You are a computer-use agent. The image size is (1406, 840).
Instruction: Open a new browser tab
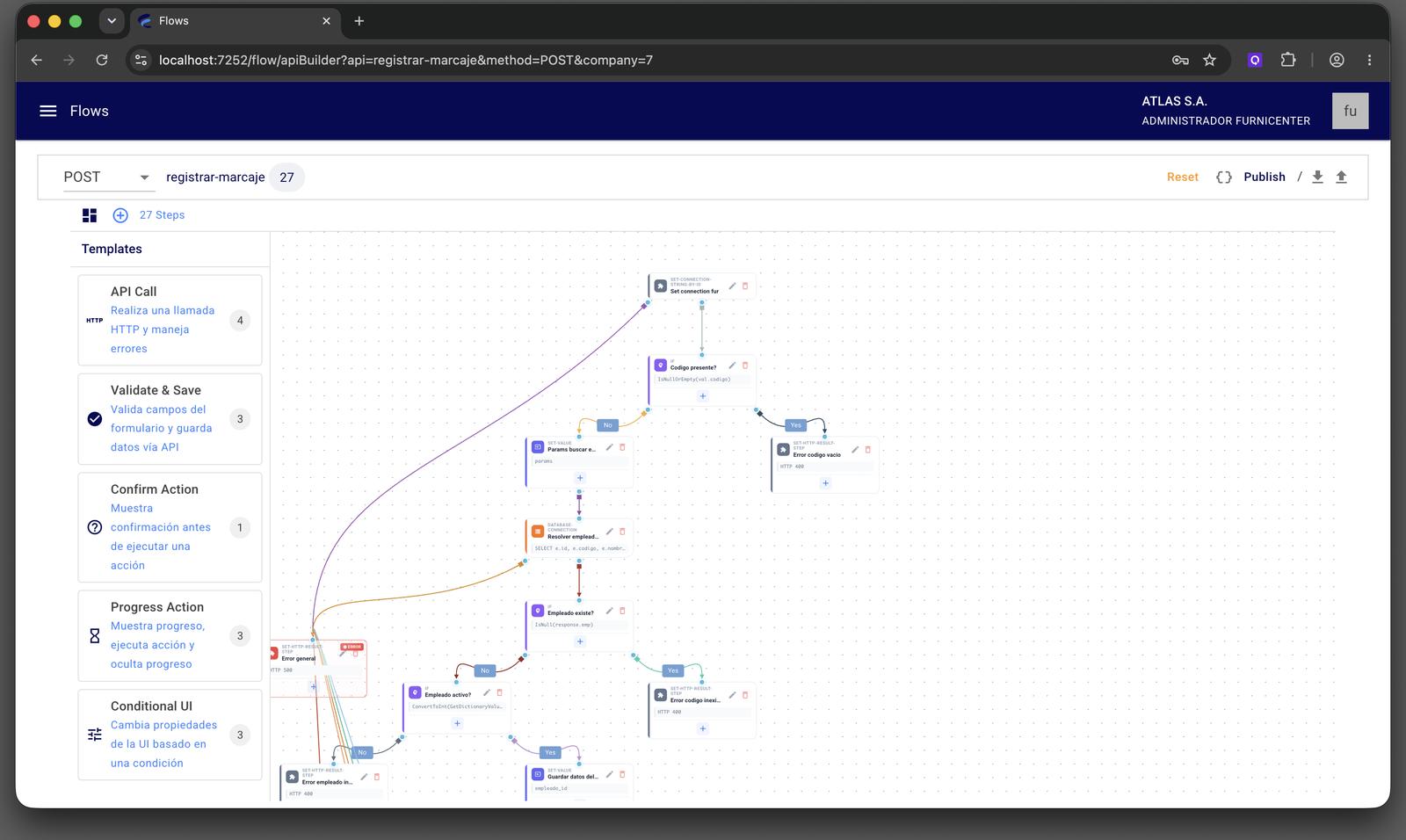click(x=359, y=21)
